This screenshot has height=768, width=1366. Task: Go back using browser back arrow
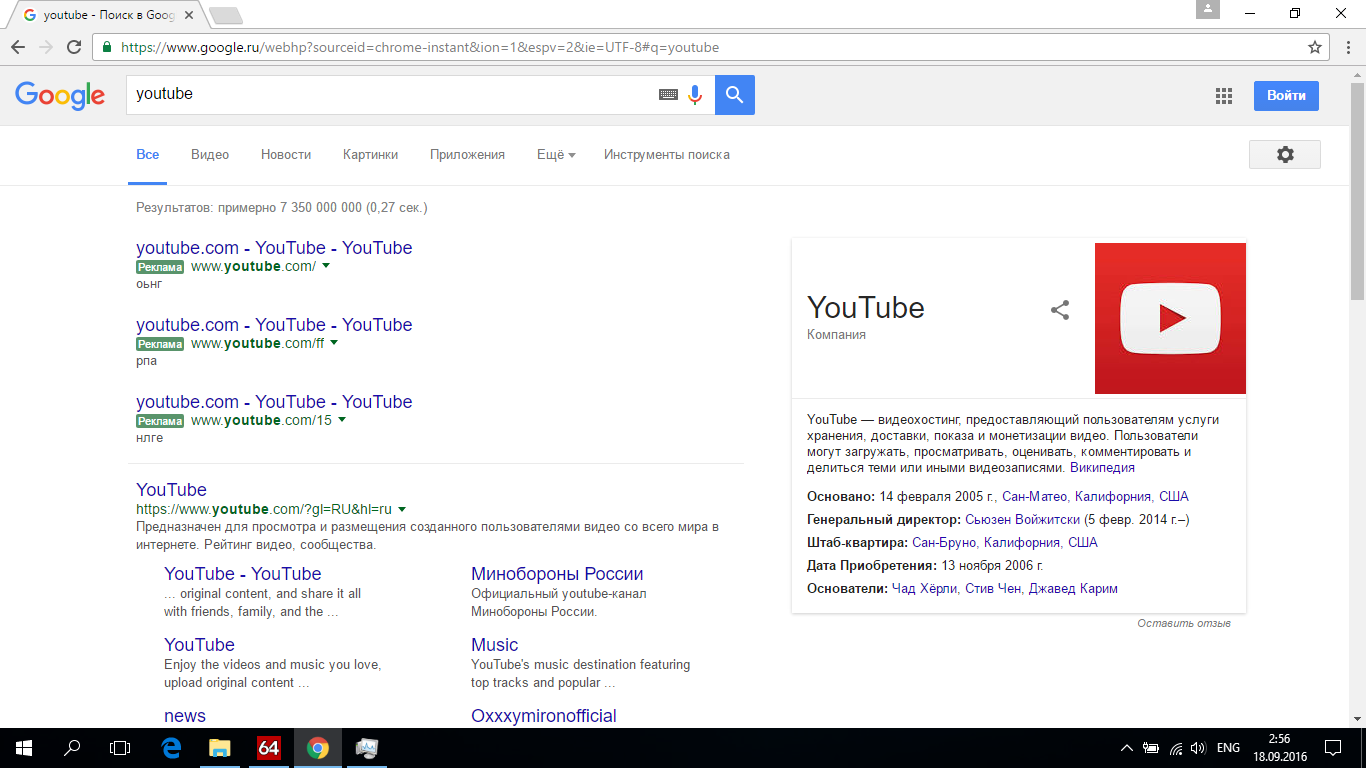tap(18, 47)
